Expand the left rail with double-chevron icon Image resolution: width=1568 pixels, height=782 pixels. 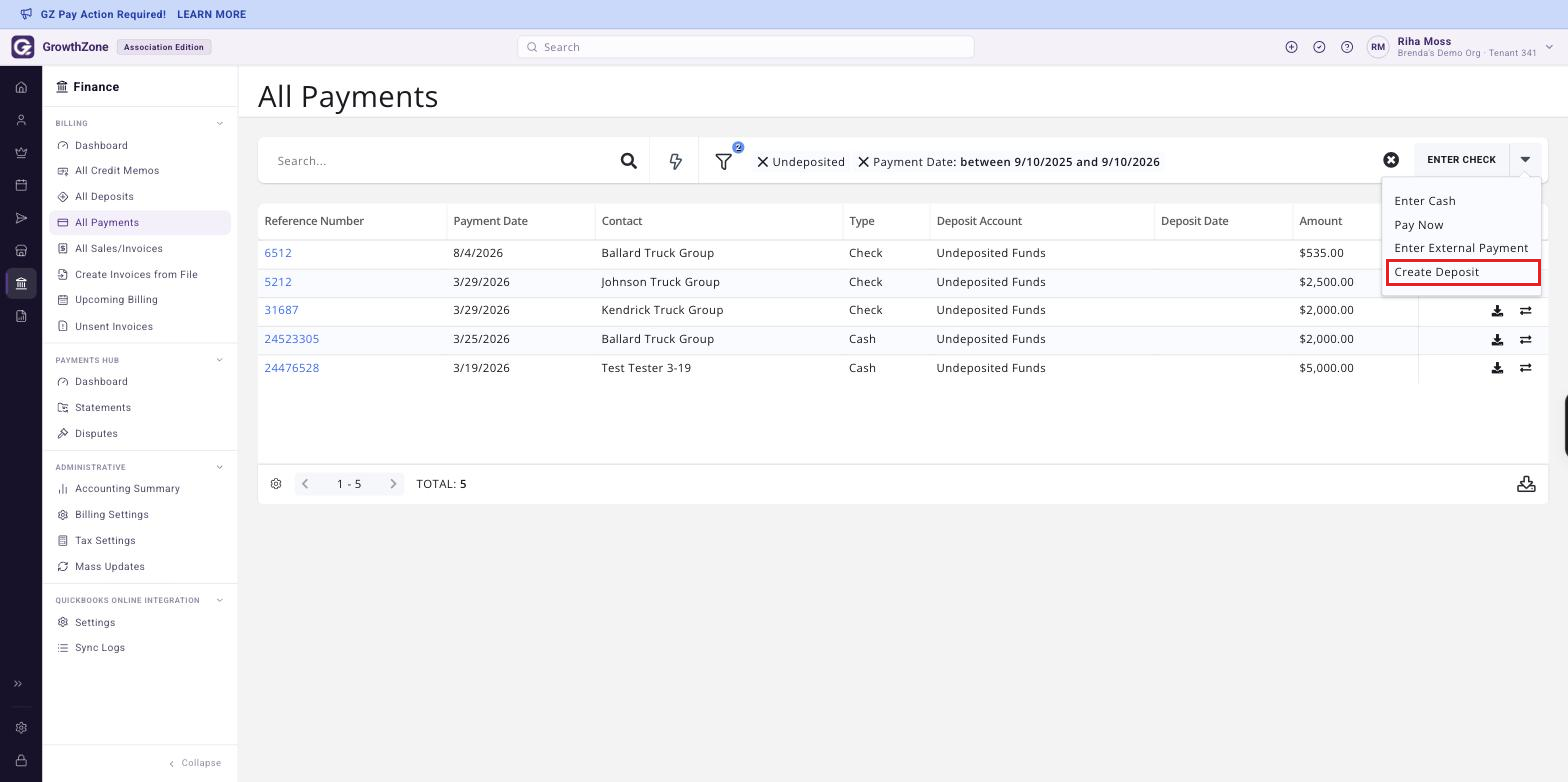pos(18,684)
